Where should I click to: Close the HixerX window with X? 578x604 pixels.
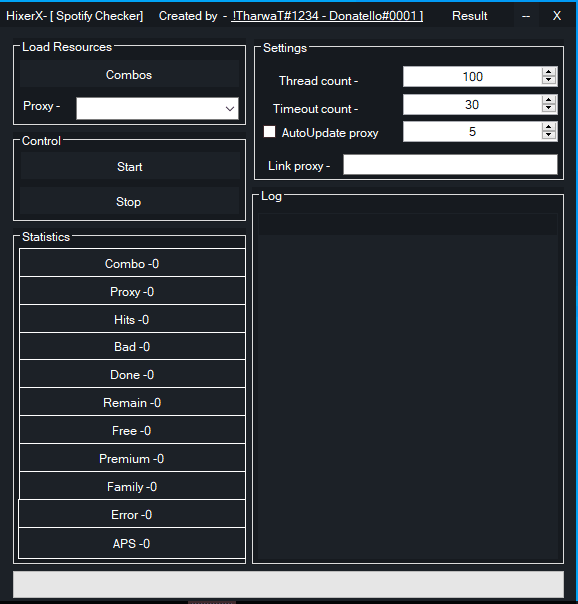click(557, 16)
